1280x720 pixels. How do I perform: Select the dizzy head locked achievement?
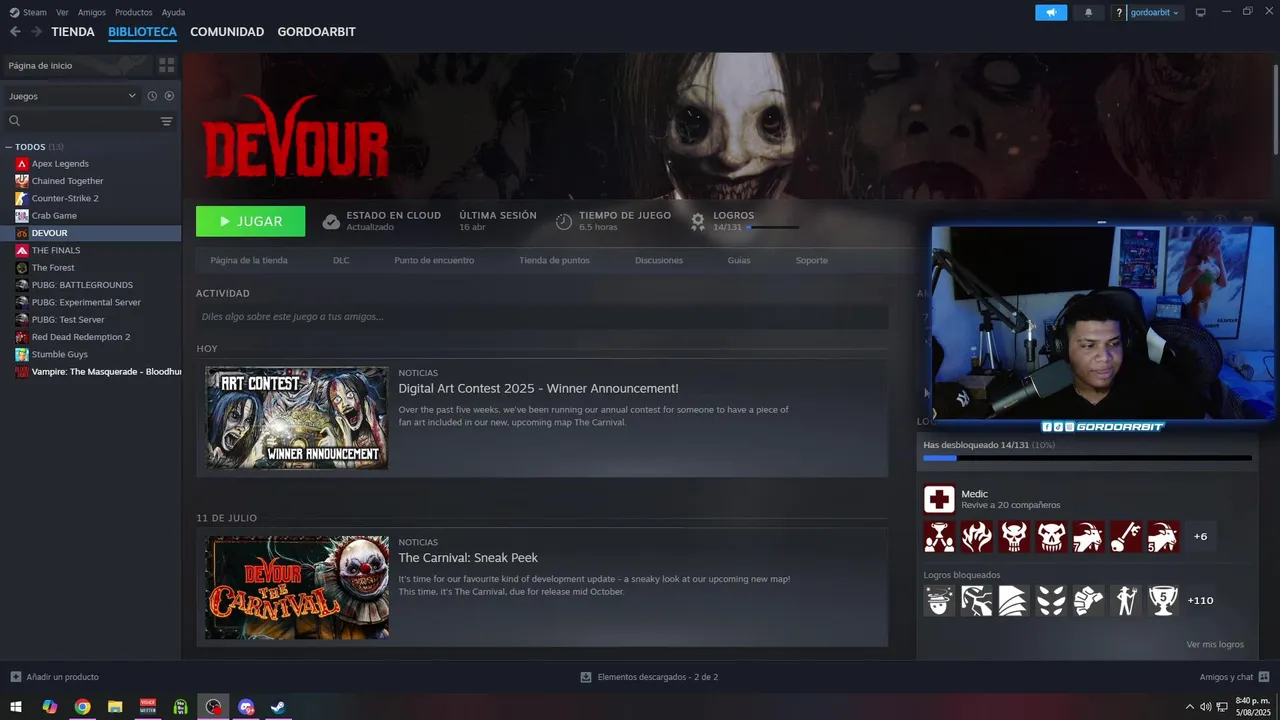click(939, 600)
